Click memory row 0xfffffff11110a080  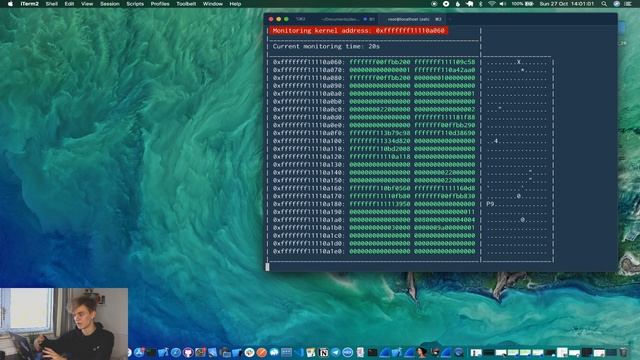pyautogui.click(x=374, y=78)
